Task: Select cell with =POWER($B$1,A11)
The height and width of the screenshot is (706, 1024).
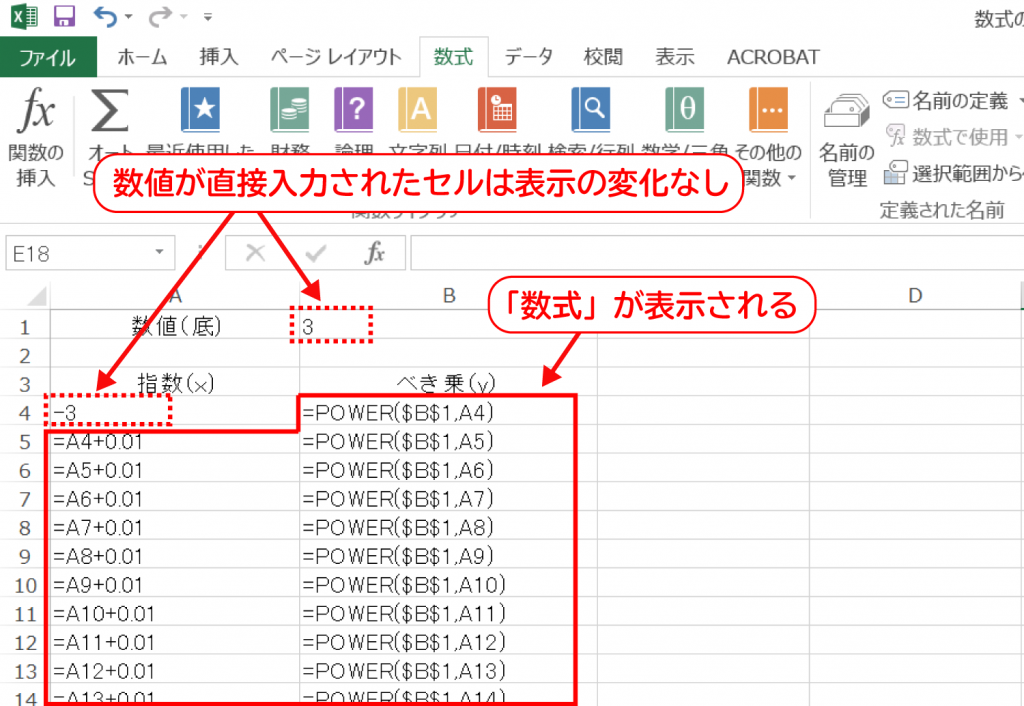Action: click(448, 614)
